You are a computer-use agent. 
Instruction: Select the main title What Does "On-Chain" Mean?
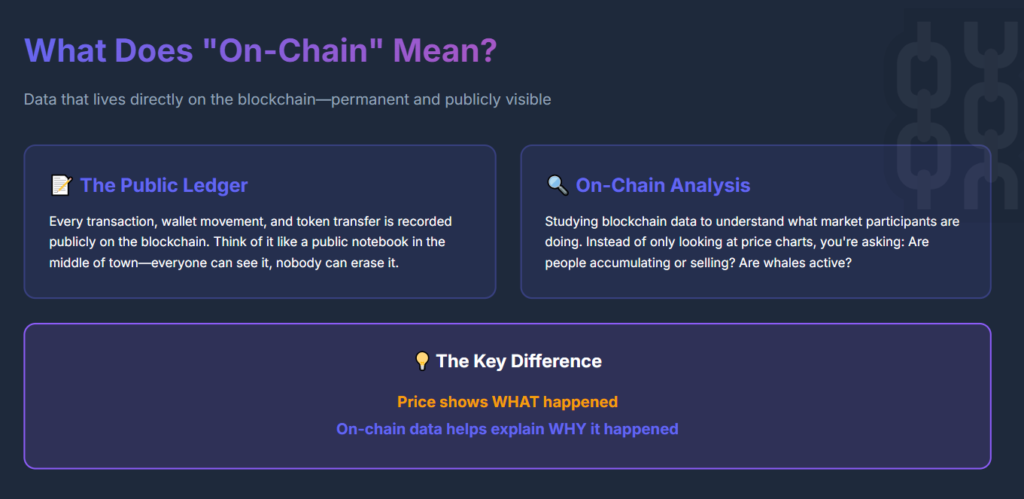(x=260, y=50)
